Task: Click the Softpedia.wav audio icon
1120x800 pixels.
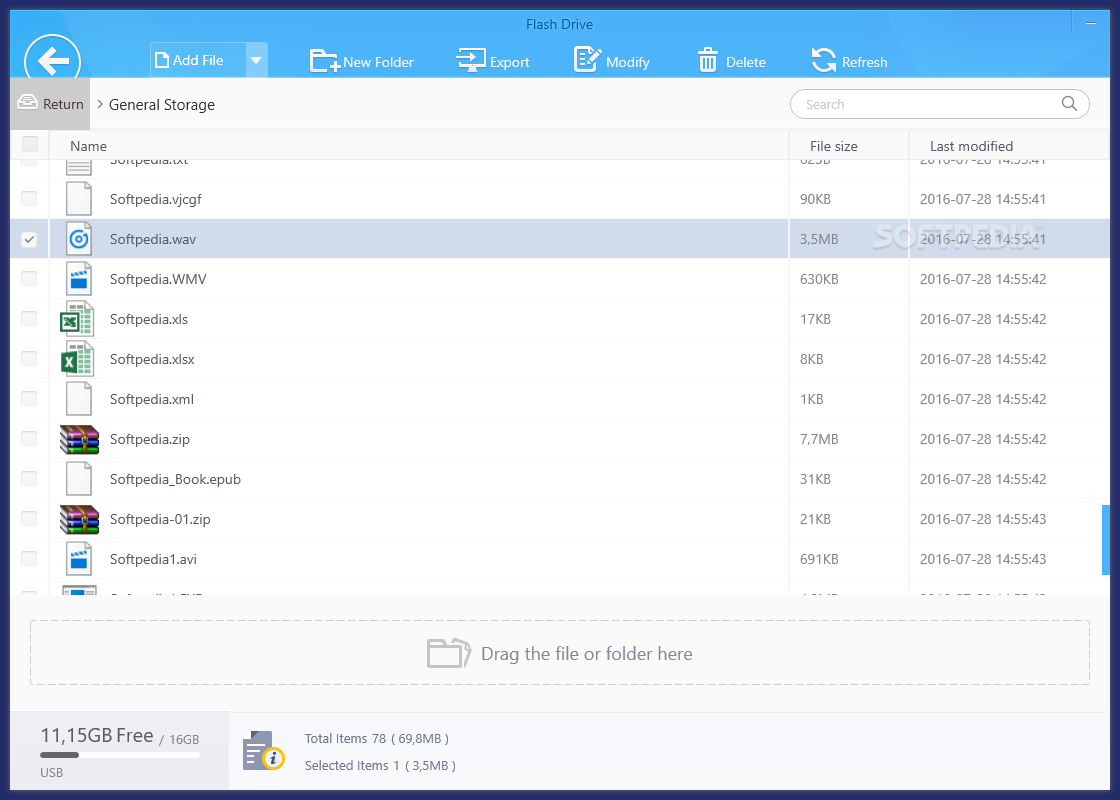Action: [x=79, y=239]
